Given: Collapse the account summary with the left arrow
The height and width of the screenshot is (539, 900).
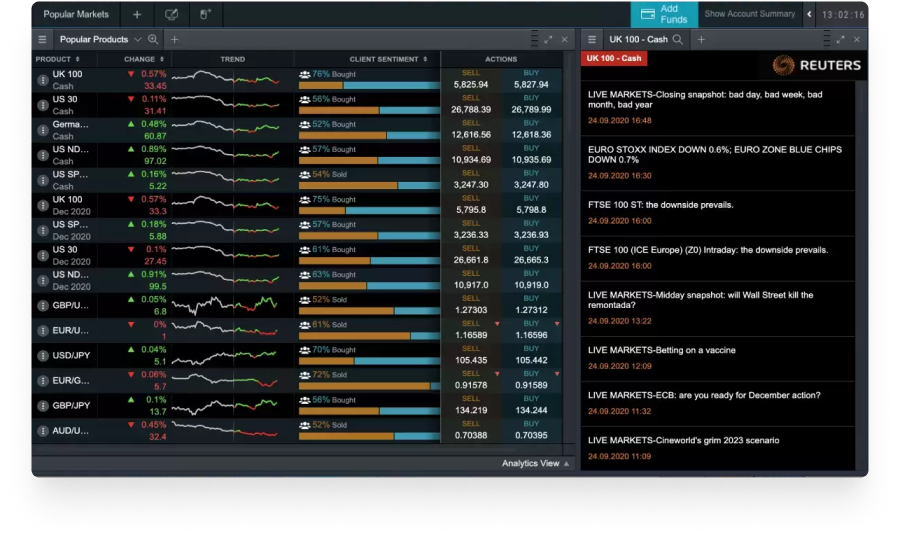Looking at the screenshot, I should tap(809, 15).
